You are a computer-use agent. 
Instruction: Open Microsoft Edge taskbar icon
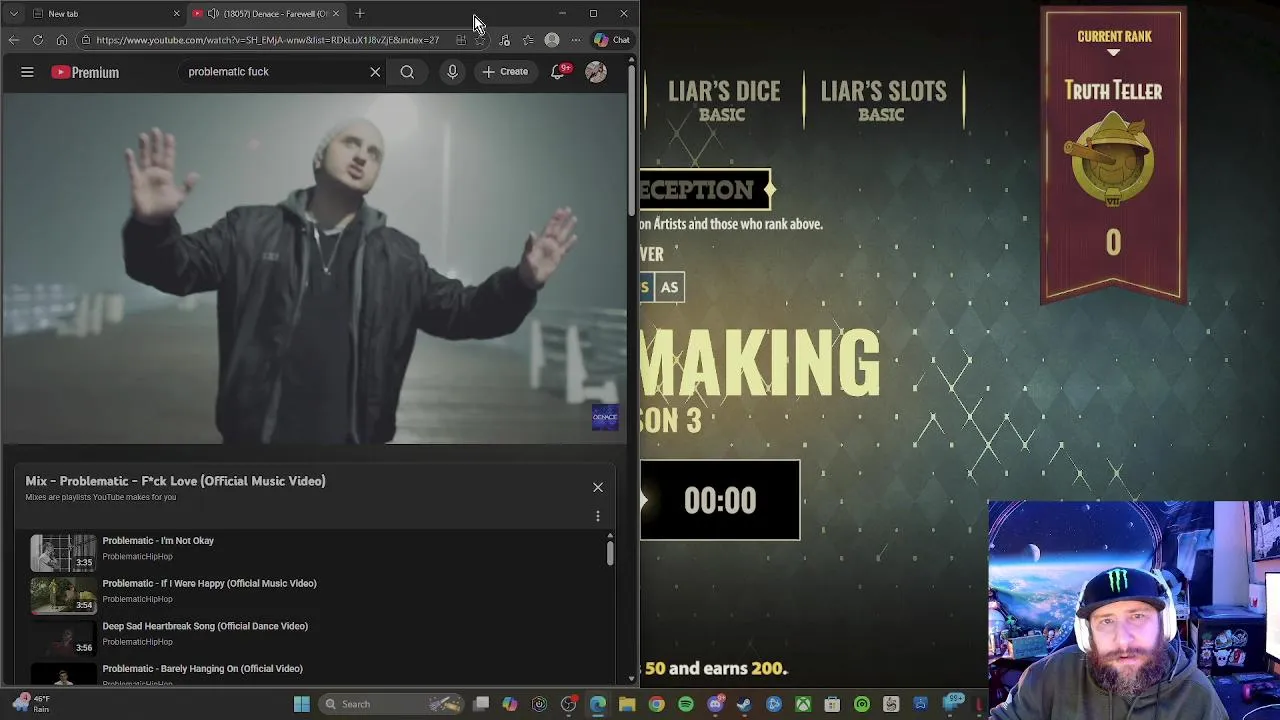tap(597, 704)
